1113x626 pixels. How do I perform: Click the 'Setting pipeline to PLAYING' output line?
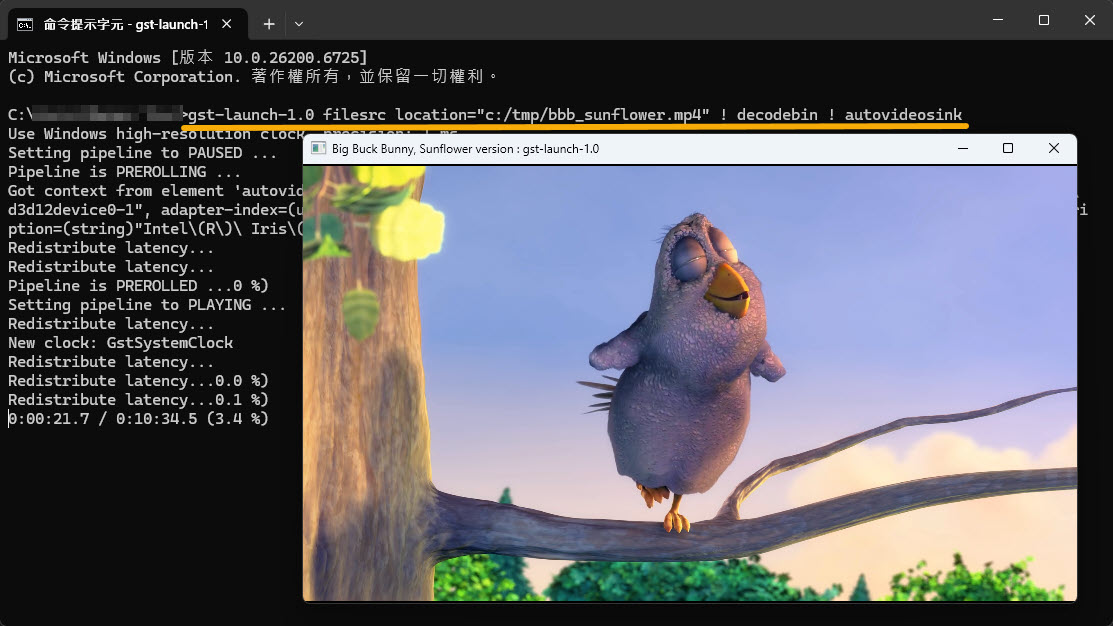(x=146, y=305)
